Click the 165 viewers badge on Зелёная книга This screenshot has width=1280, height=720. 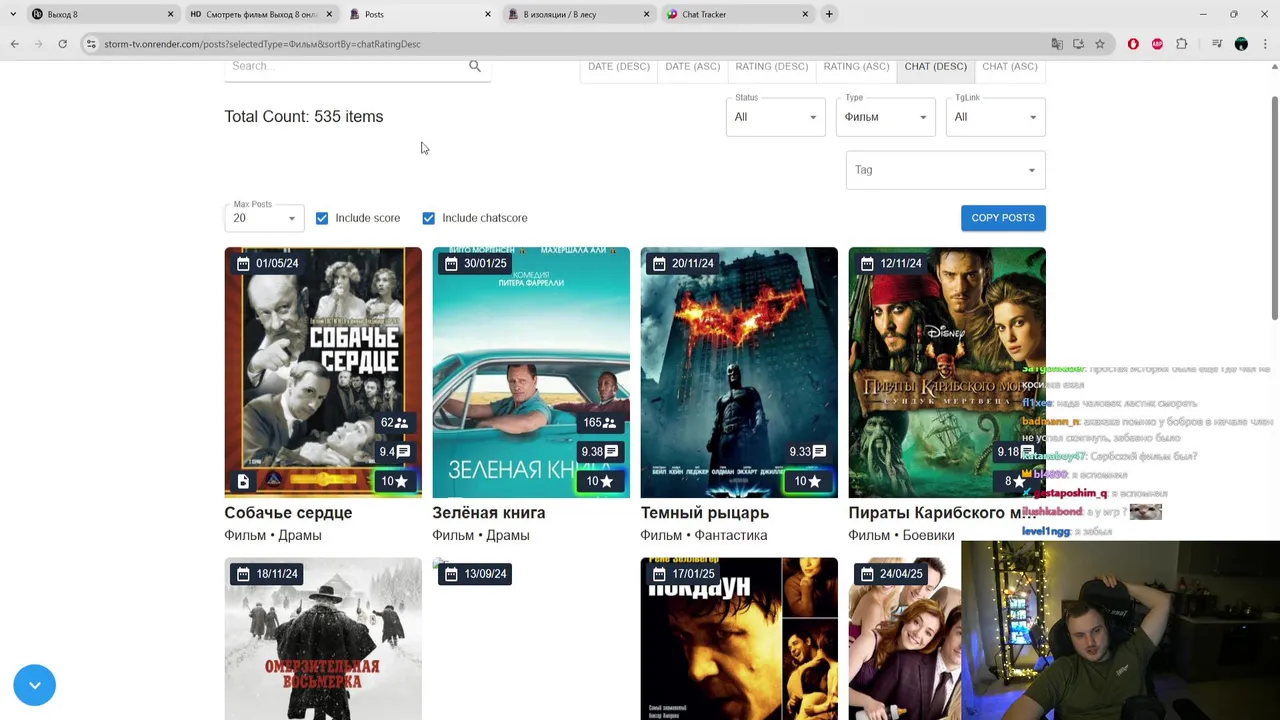[x=600, y=422]
